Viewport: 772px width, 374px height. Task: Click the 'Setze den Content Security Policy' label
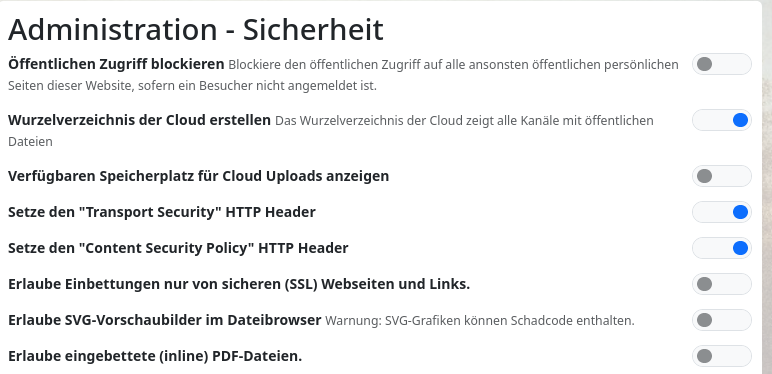(x=178, y=248)
